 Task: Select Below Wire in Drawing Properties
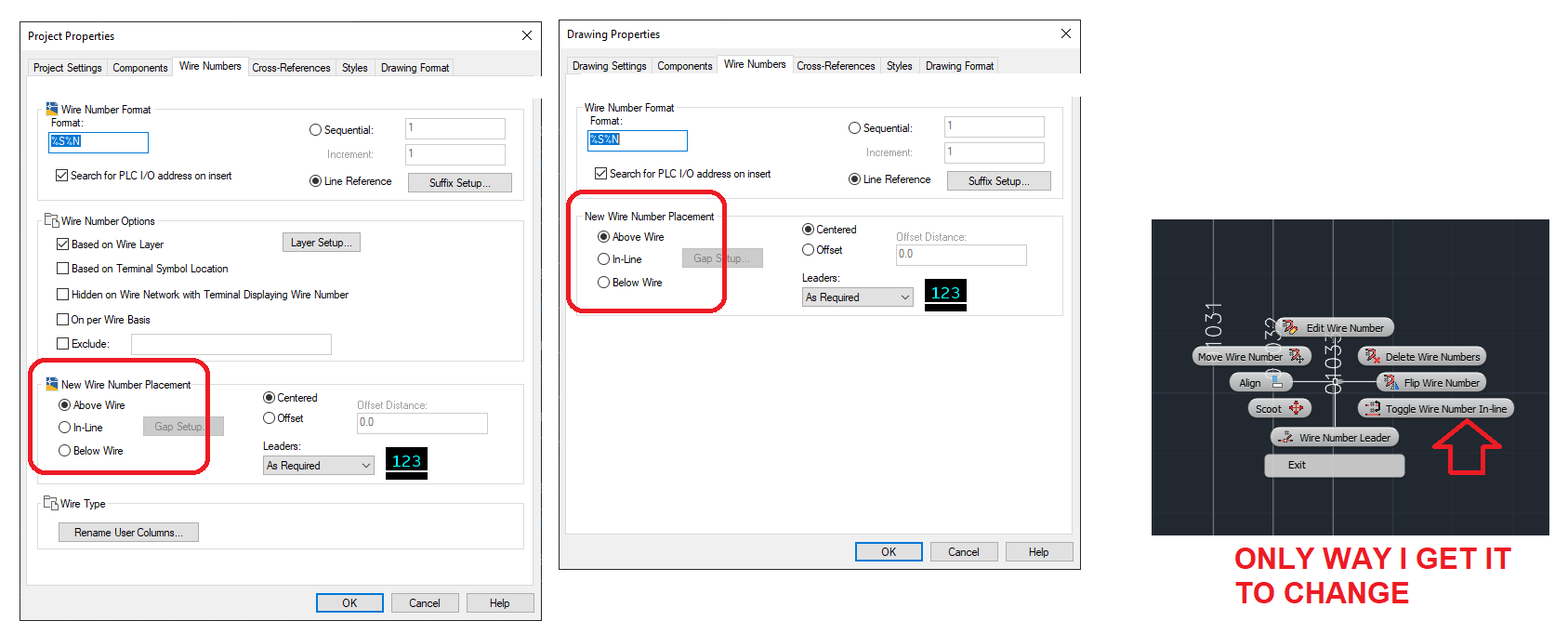coord(603,282)
